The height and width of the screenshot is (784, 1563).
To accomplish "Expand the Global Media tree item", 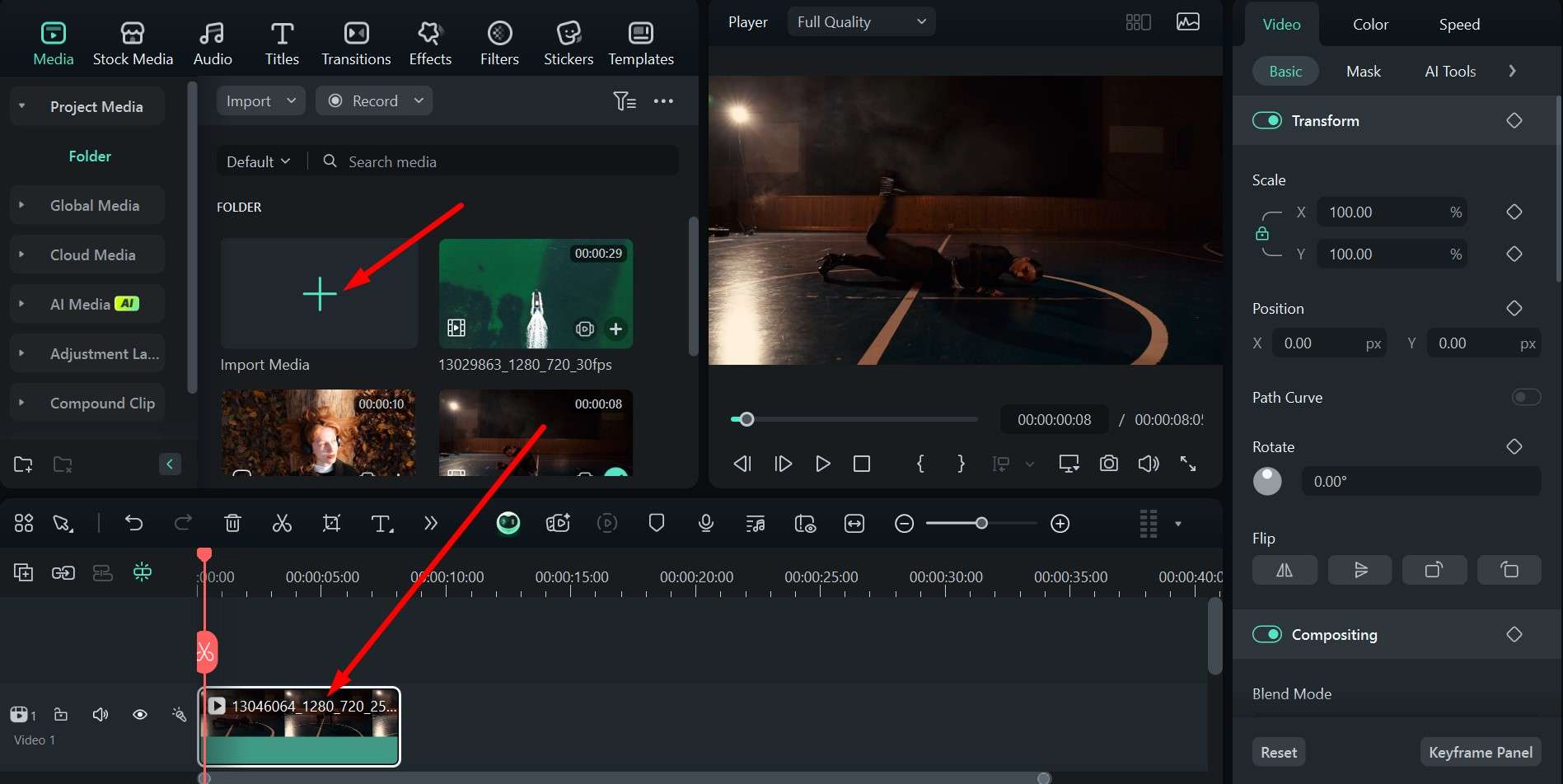I will click(21, 205).
